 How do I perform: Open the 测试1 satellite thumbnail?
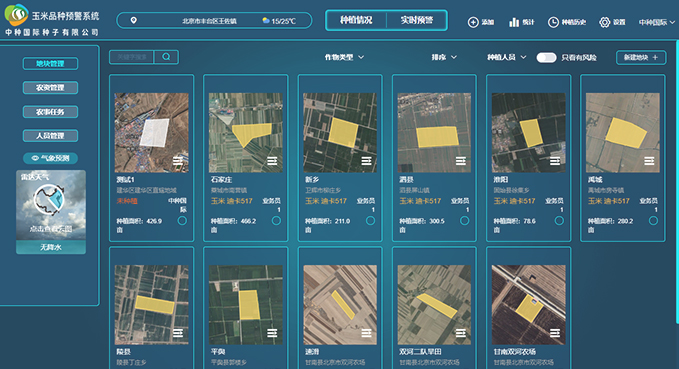(x=152, y=133)
